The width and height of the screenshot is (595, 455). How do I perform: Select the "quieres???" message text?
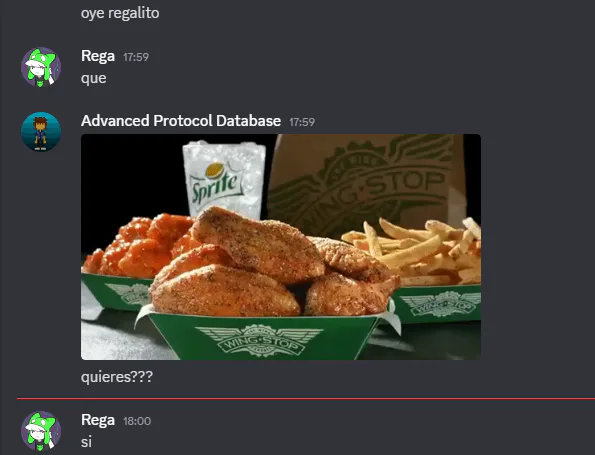tap(117, 377)
